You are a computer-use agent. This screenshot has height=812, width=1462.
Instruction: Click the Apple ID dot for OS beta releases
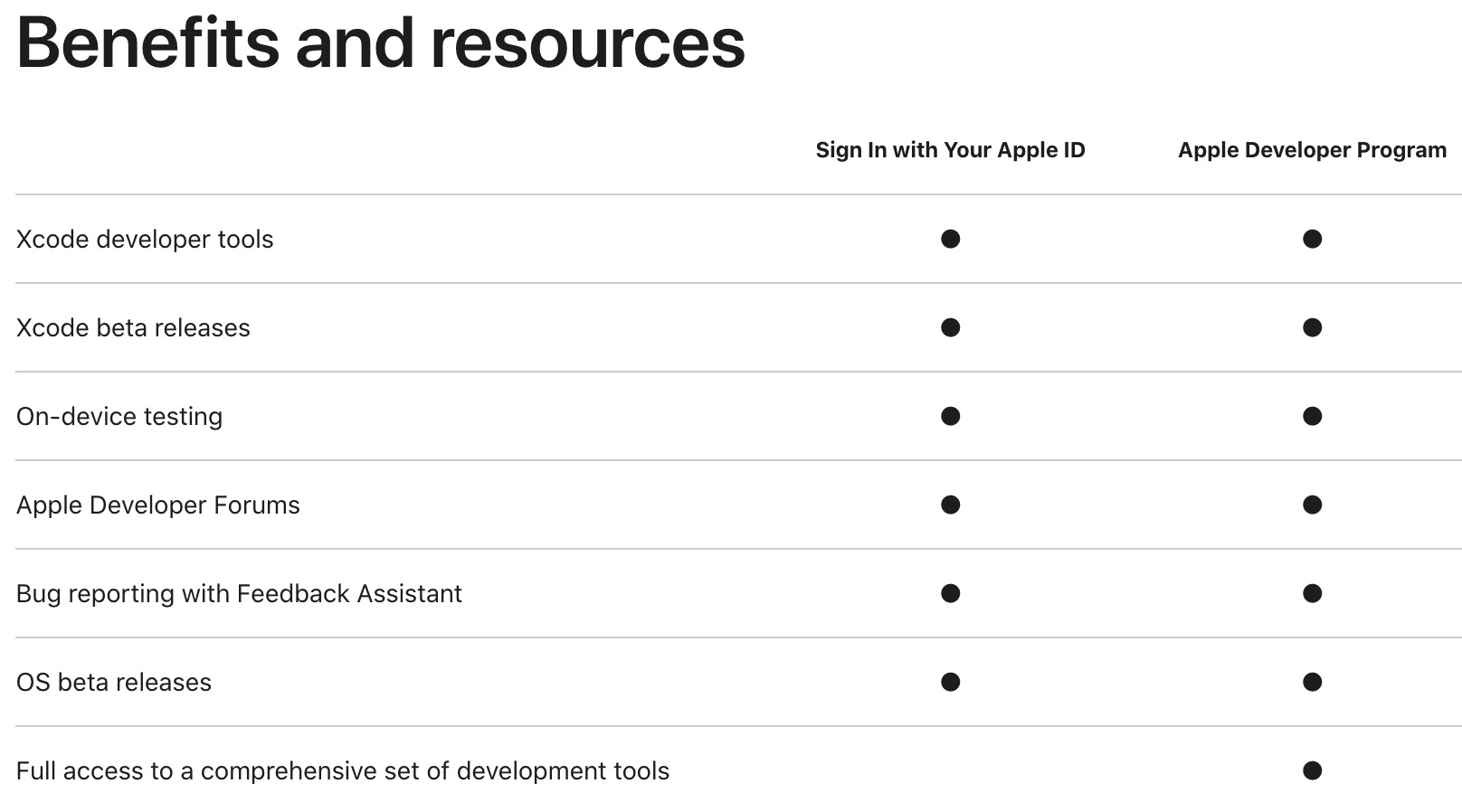coord(950,682)
